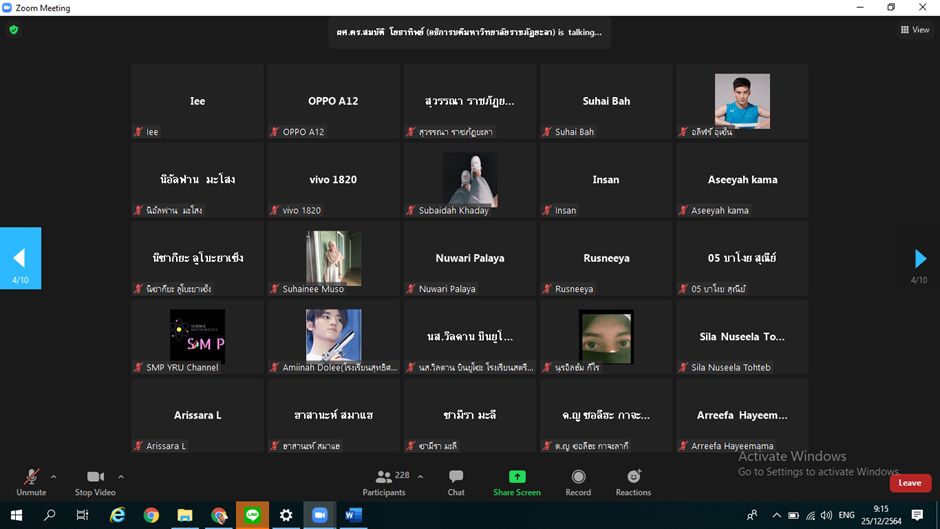Open network status in system tray
This screenshot has height=529, width=940.
[x=811, y=515]
